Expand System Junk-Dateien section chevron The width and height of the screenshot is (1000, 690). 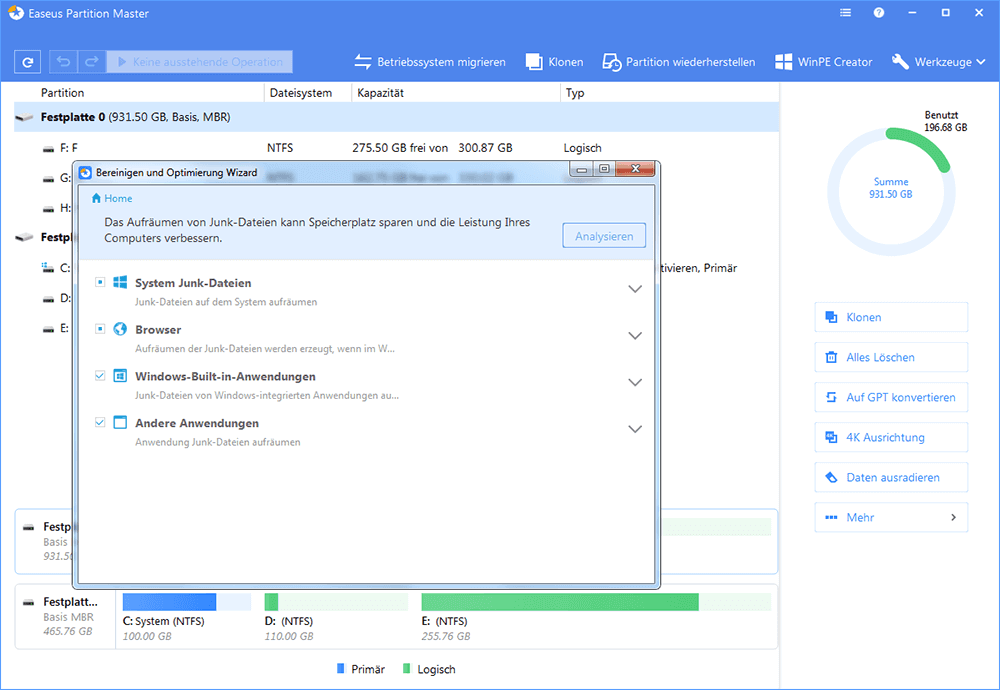coord(635,289)
